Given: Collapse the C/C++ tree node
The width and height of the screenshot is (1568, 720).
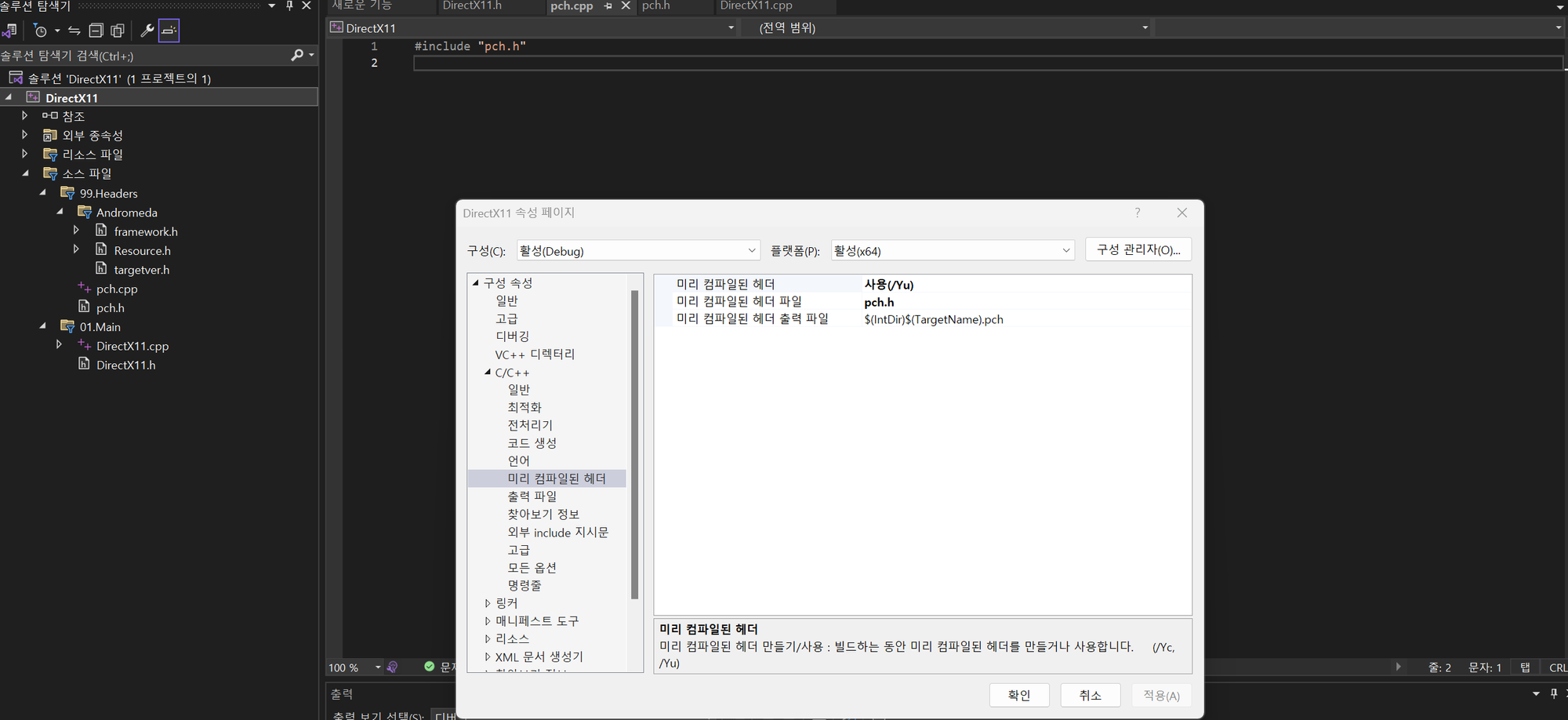Looking at the screenshot, I should point(488,372).
